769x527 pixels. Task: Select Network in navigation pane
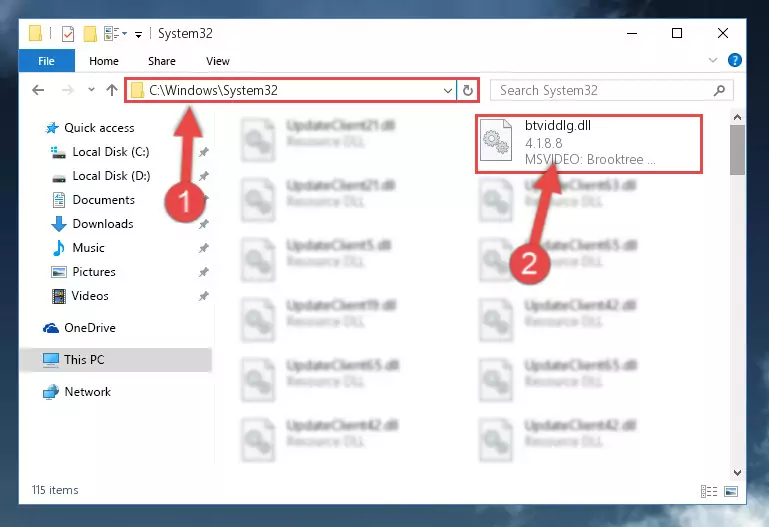click(x=87, y=392)
